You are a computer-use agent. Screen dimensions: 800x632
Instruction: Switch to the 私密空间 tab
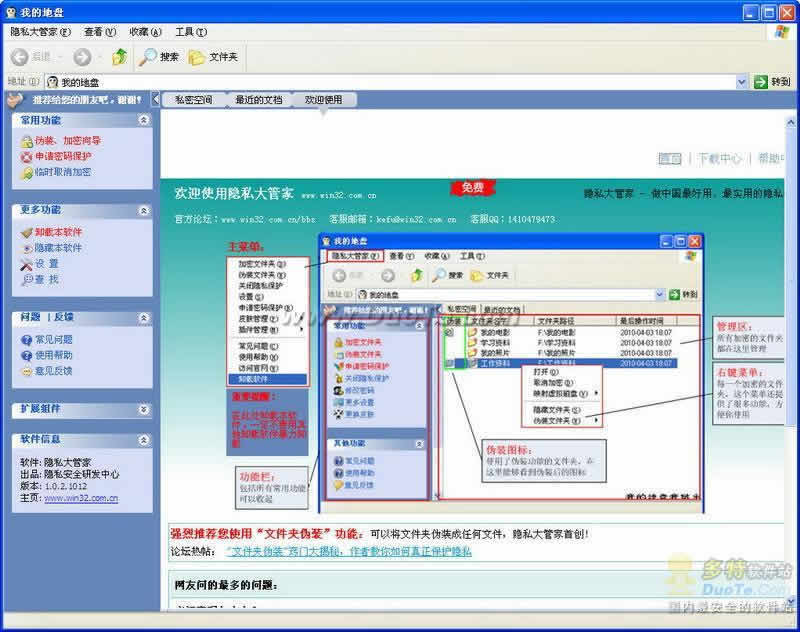(x=193, y=100)
